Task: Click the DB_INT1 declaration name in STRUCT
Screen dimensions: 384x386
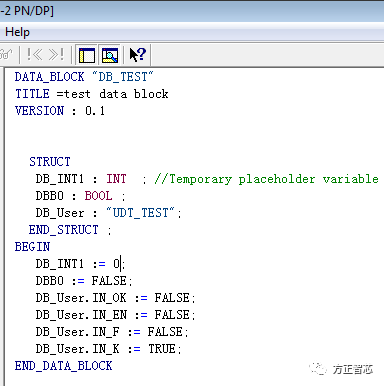Action: click(60, 179)
